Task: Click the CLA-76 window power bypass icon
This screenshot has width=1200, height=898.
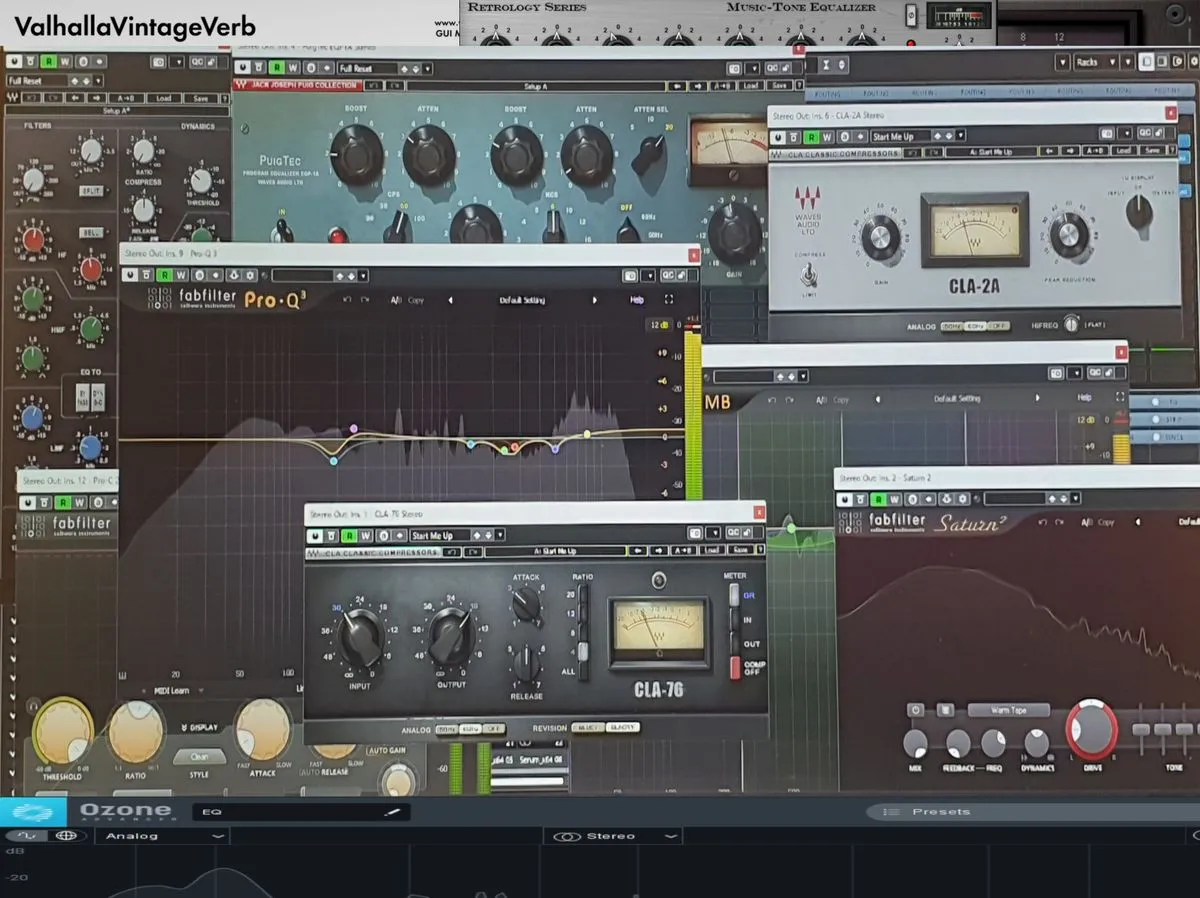Action: tap(318, 535)
